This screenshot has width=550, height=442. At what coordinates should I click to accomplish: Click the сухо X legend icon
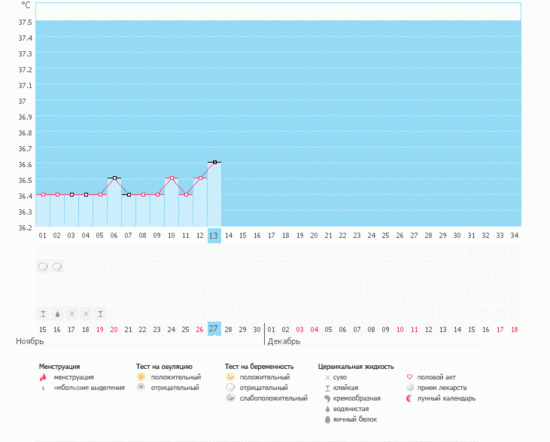[x=327, y=378]
